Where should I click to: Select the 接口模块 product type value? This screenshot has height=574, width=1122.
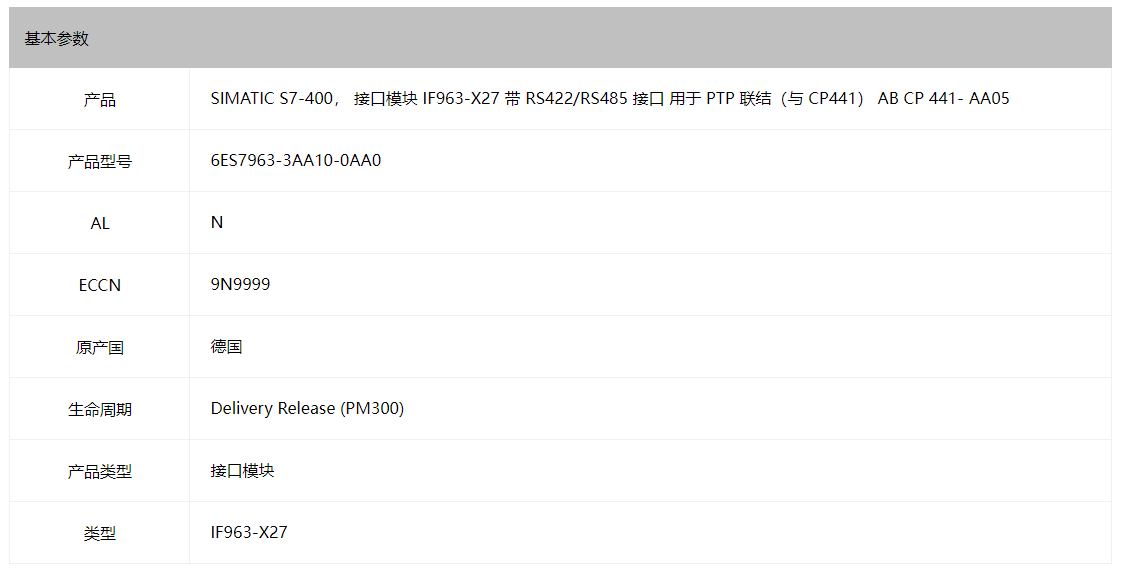coord(243,470)
